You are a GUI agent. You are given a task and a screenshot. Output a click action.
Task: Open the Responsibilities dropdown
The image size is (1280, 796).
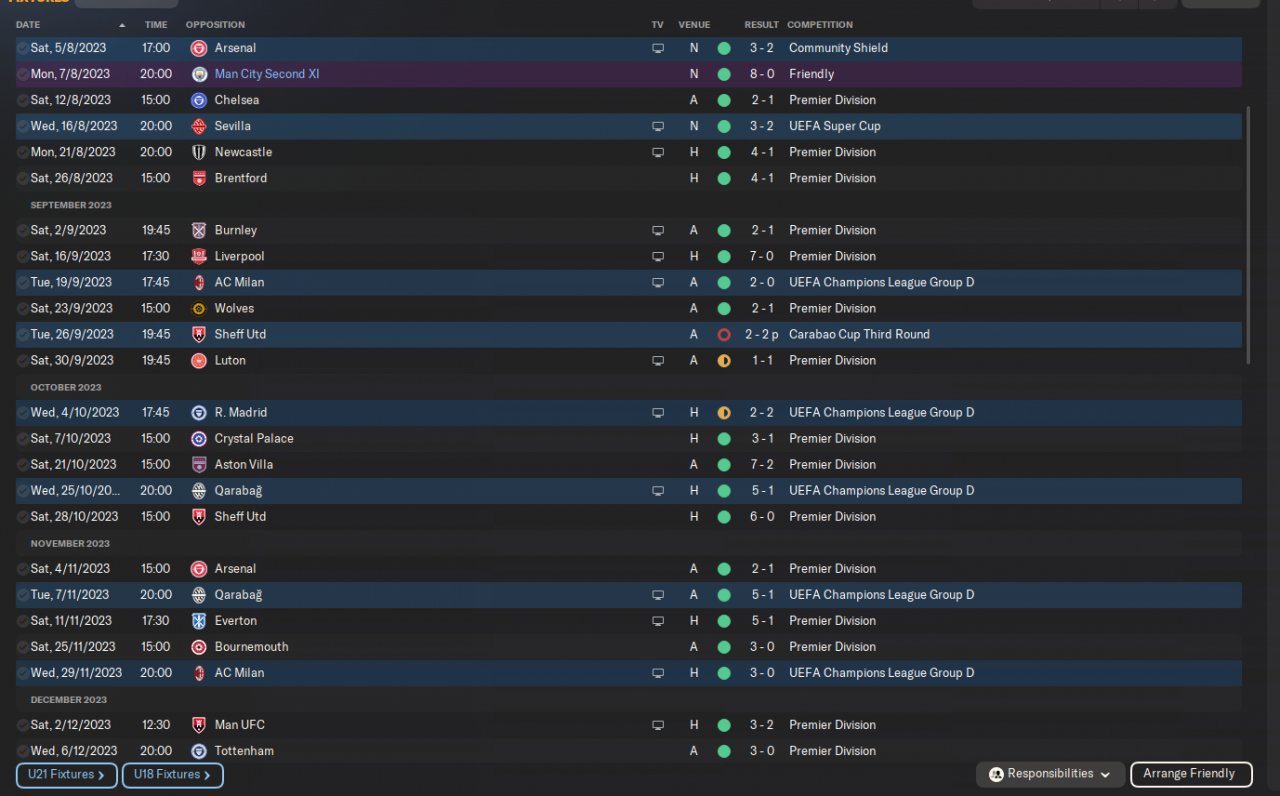[x=1050, y=774]
